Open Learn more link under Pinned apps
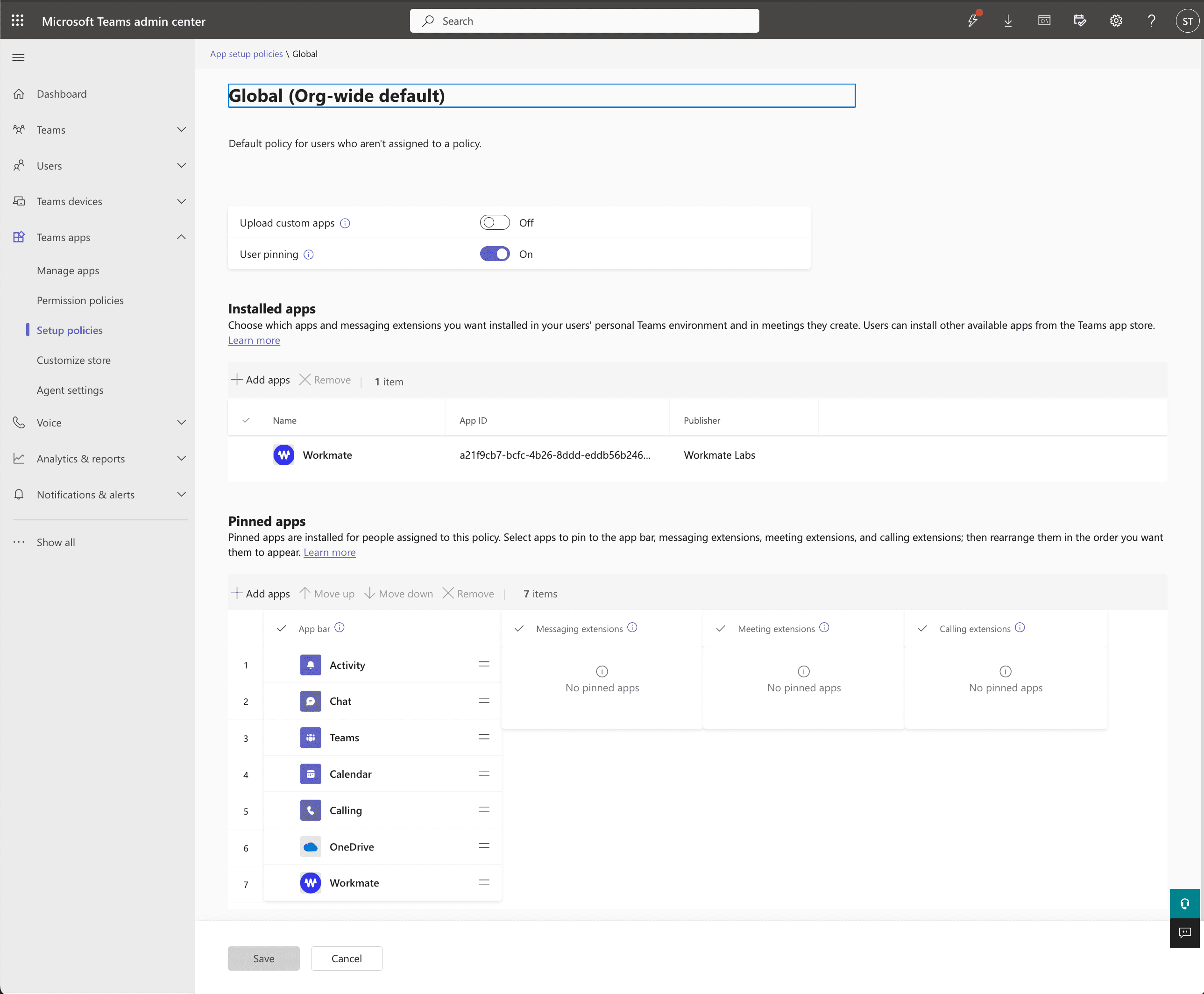This screenshot has height=994, width=1204. click(330, 553)
